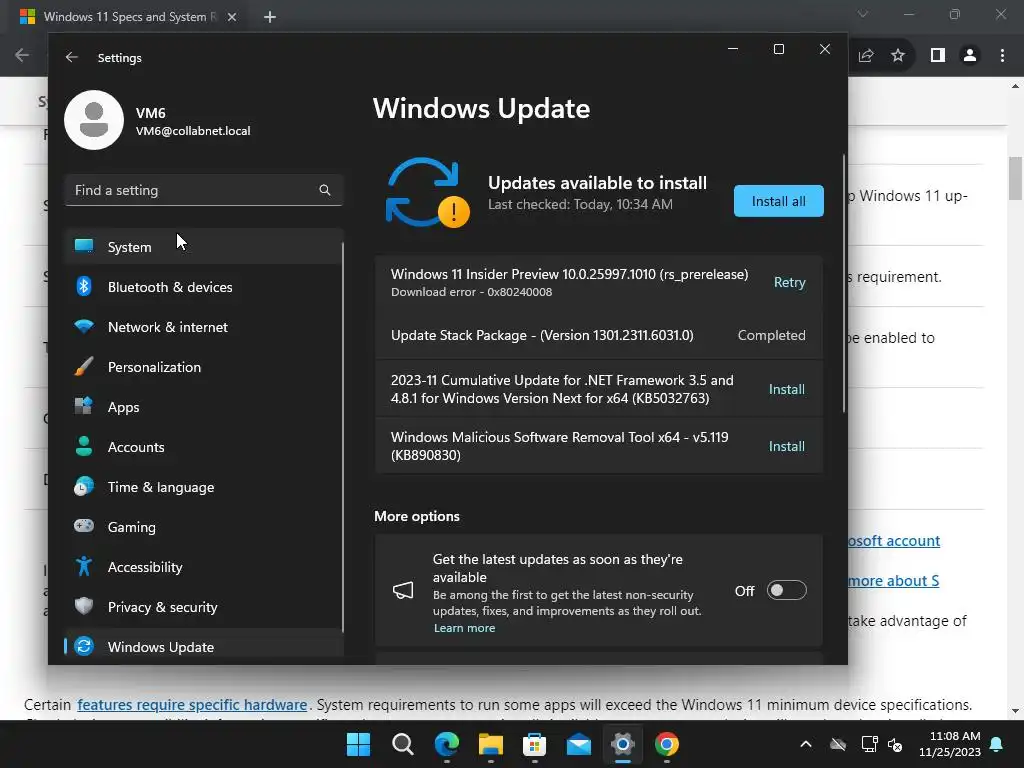Screen dimensions: 1024x768
Task: Open features require specific hardware link
Action: (192, 705)
